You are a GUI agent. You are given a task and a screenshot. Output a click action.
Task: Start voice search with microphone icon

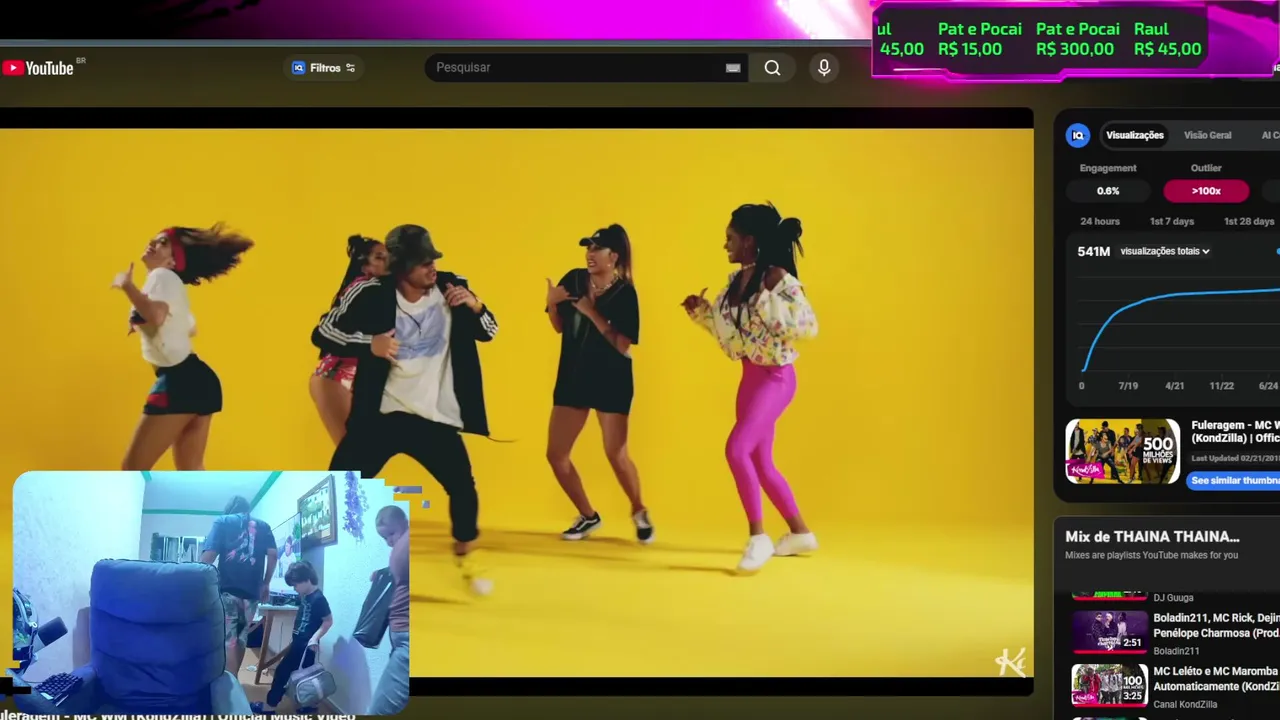pyautogui.click(x=824, y=68)
